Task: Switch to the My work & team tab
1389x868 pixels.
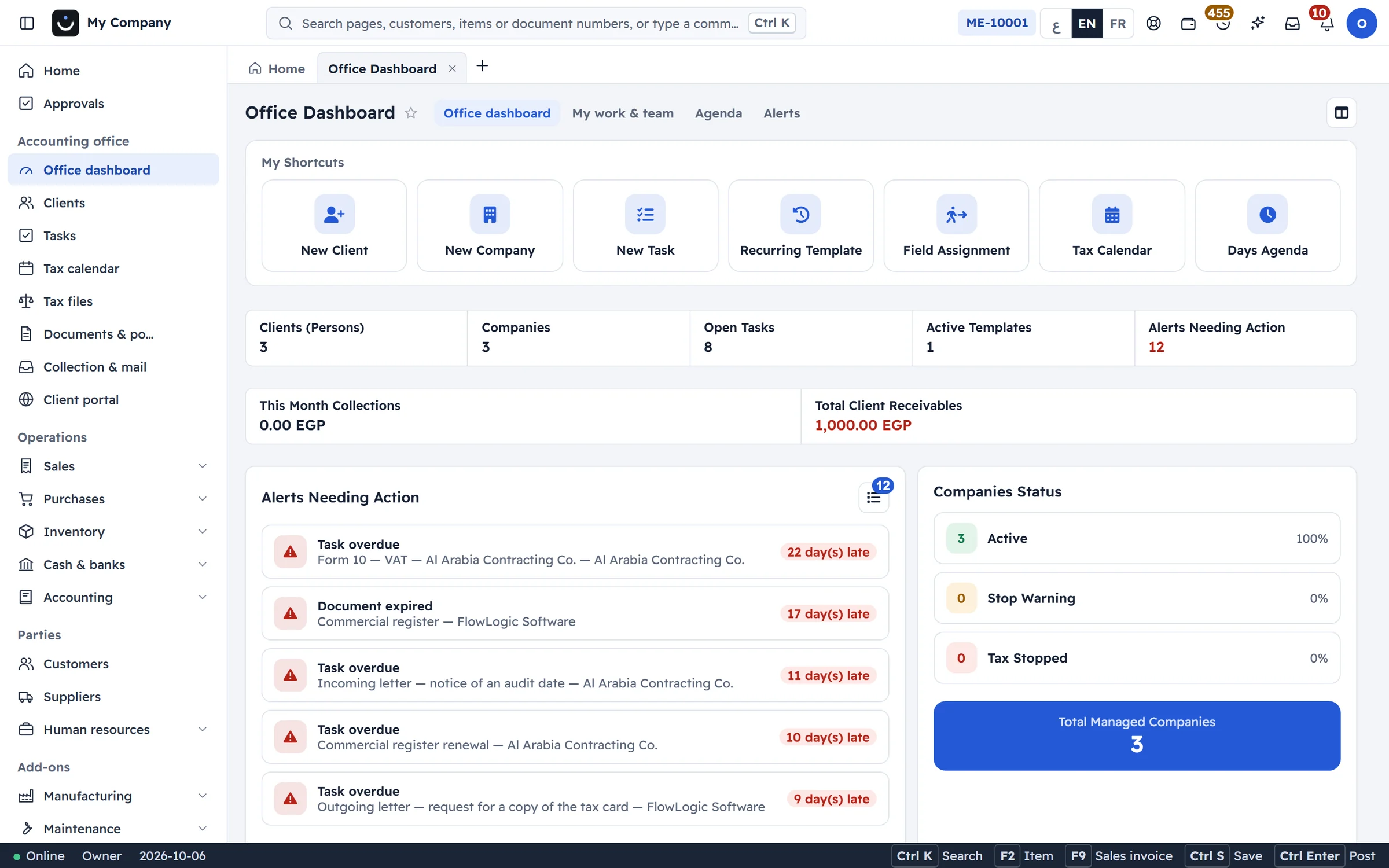Action: pyautogui.click(x=623, y=113)
